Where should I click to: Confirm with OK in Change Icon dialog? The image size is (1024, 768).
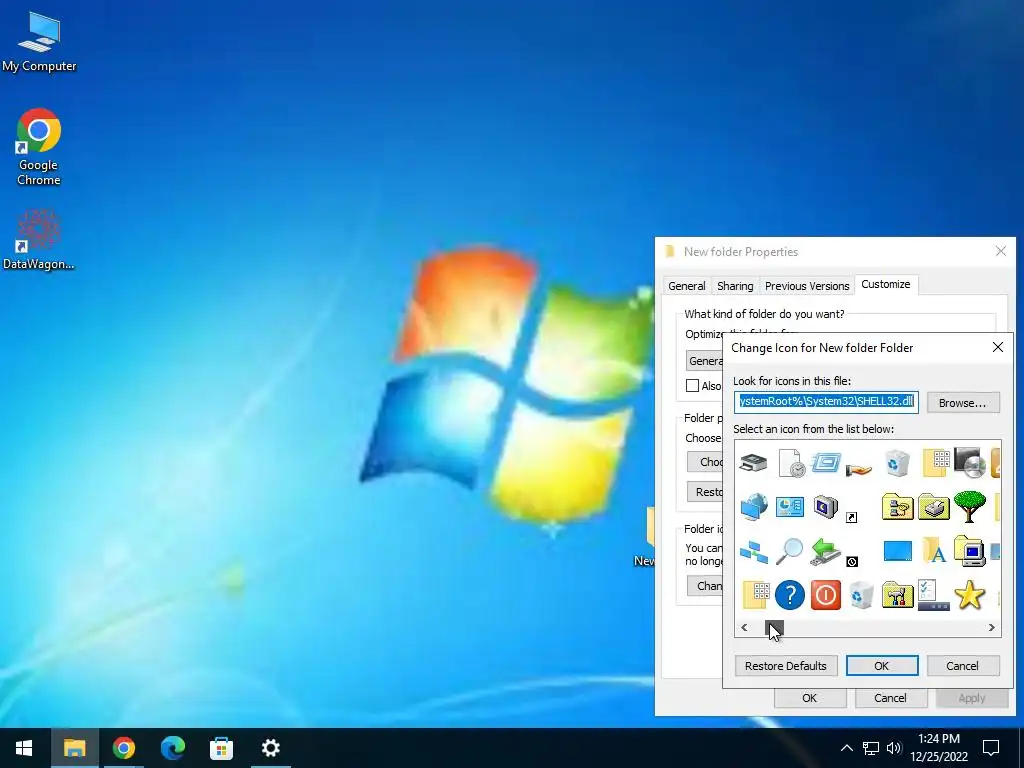pos(882,666)
